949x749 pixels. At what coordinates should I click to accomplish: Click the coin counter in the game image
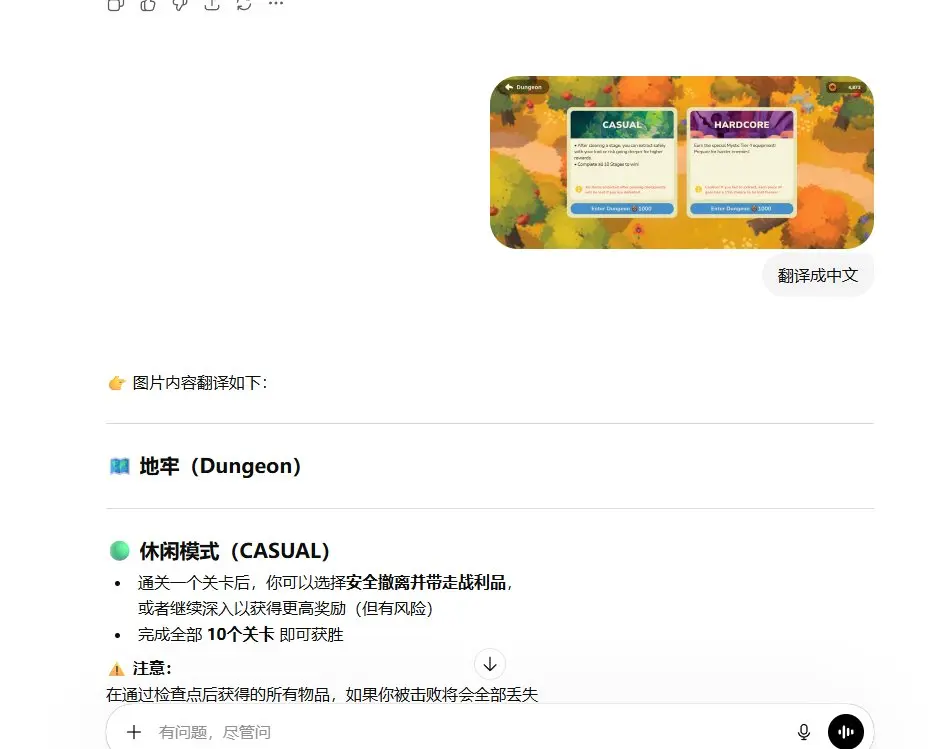846,87
